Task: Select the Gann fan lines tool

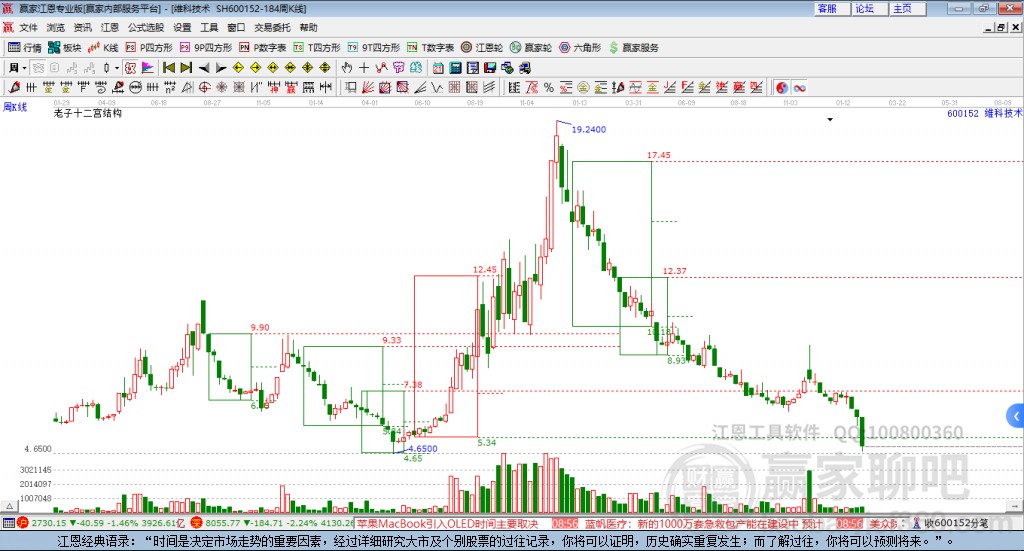Action: 368,87
